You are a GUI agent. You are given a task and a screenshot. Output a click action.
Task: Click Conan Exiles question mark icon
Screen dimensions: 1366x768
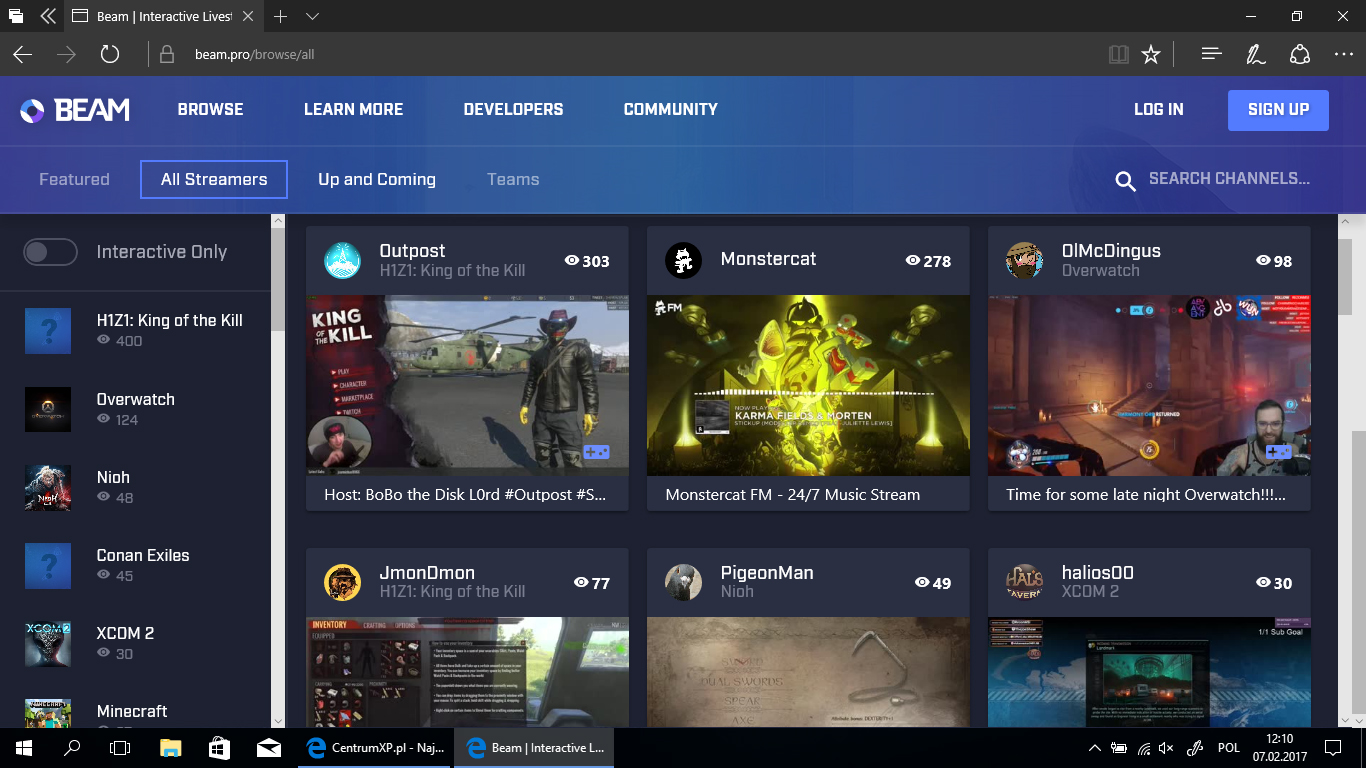pos(48,565)
